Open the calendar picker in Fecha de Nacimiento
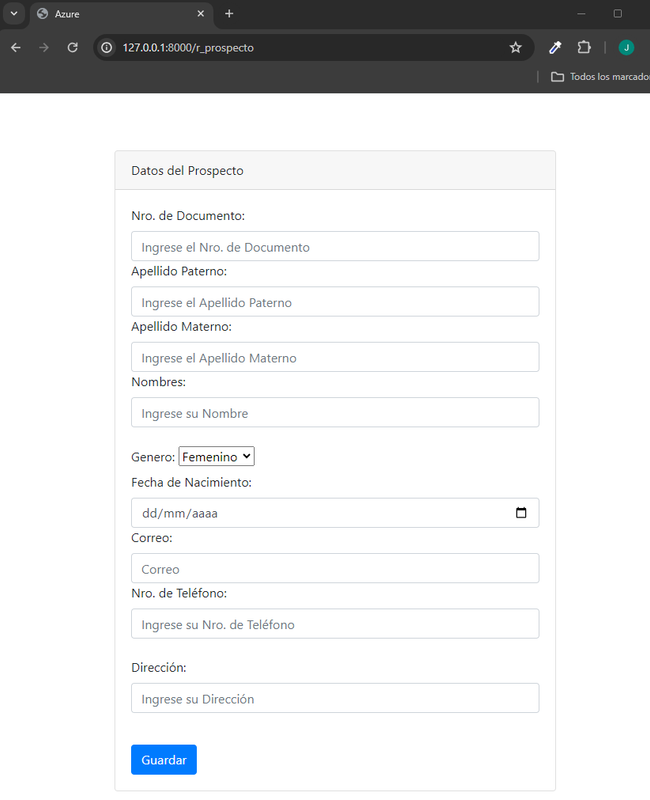 coord(521,513)
